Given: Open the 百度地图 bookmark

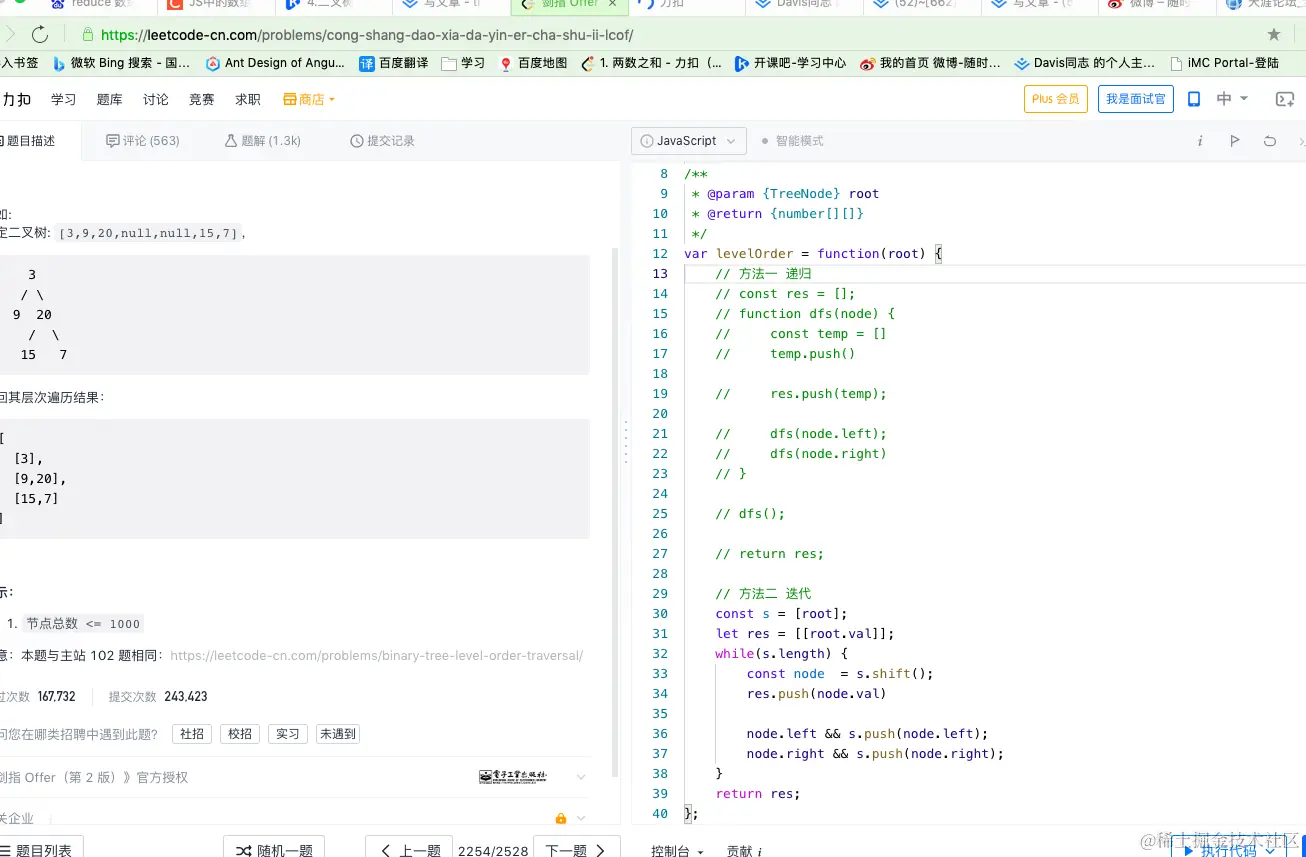Looking at the screenshot, I should [x=533, y=63].
